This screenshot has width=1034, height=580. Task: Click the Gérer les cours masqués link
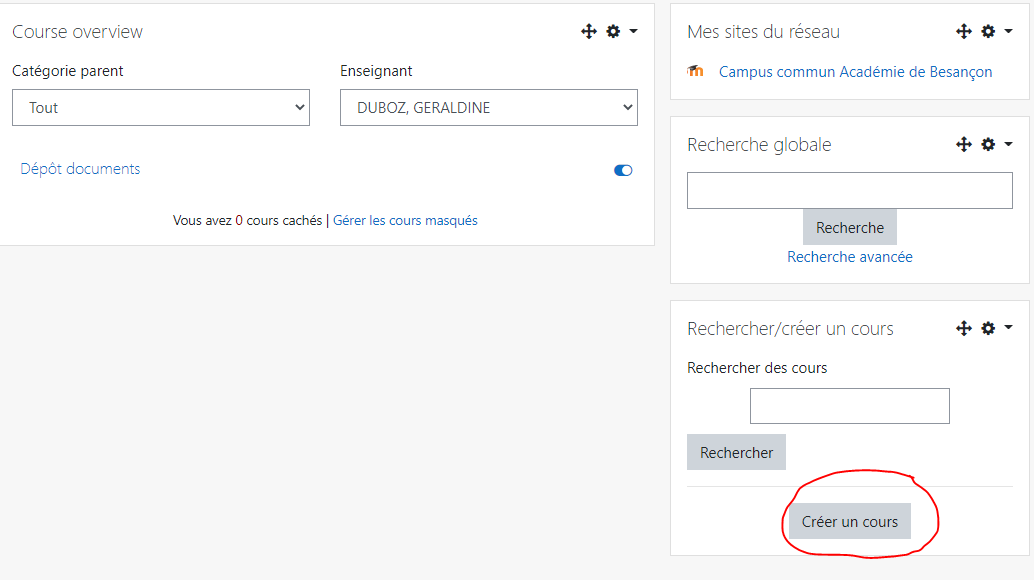pyautogui.click(x=405, y=220)
